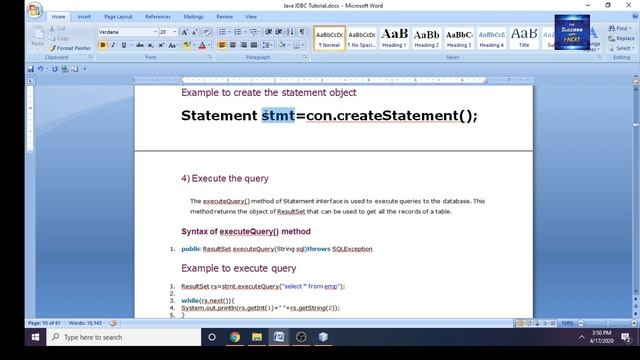Open the Line Spacing dropdown

click(x=267, y=45)
